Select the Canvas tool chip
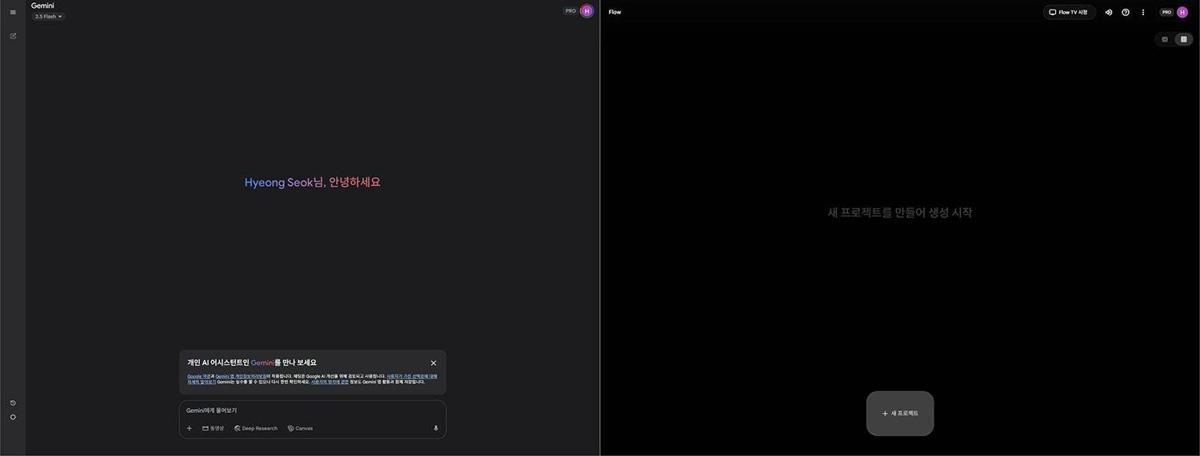The image size is (1200, 456). pyautogui.click(x=300, y=428)
